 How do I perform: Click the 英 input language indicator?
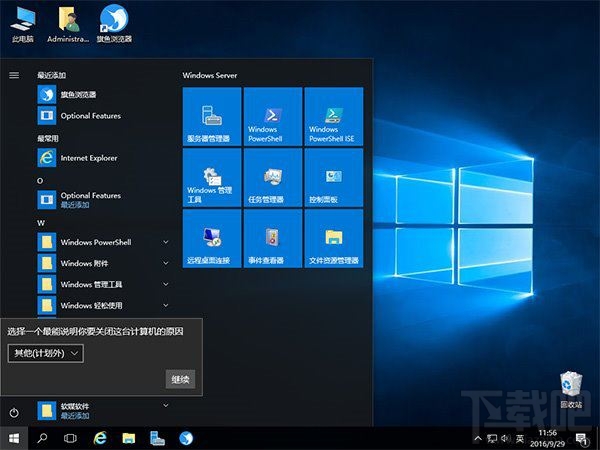520,439
